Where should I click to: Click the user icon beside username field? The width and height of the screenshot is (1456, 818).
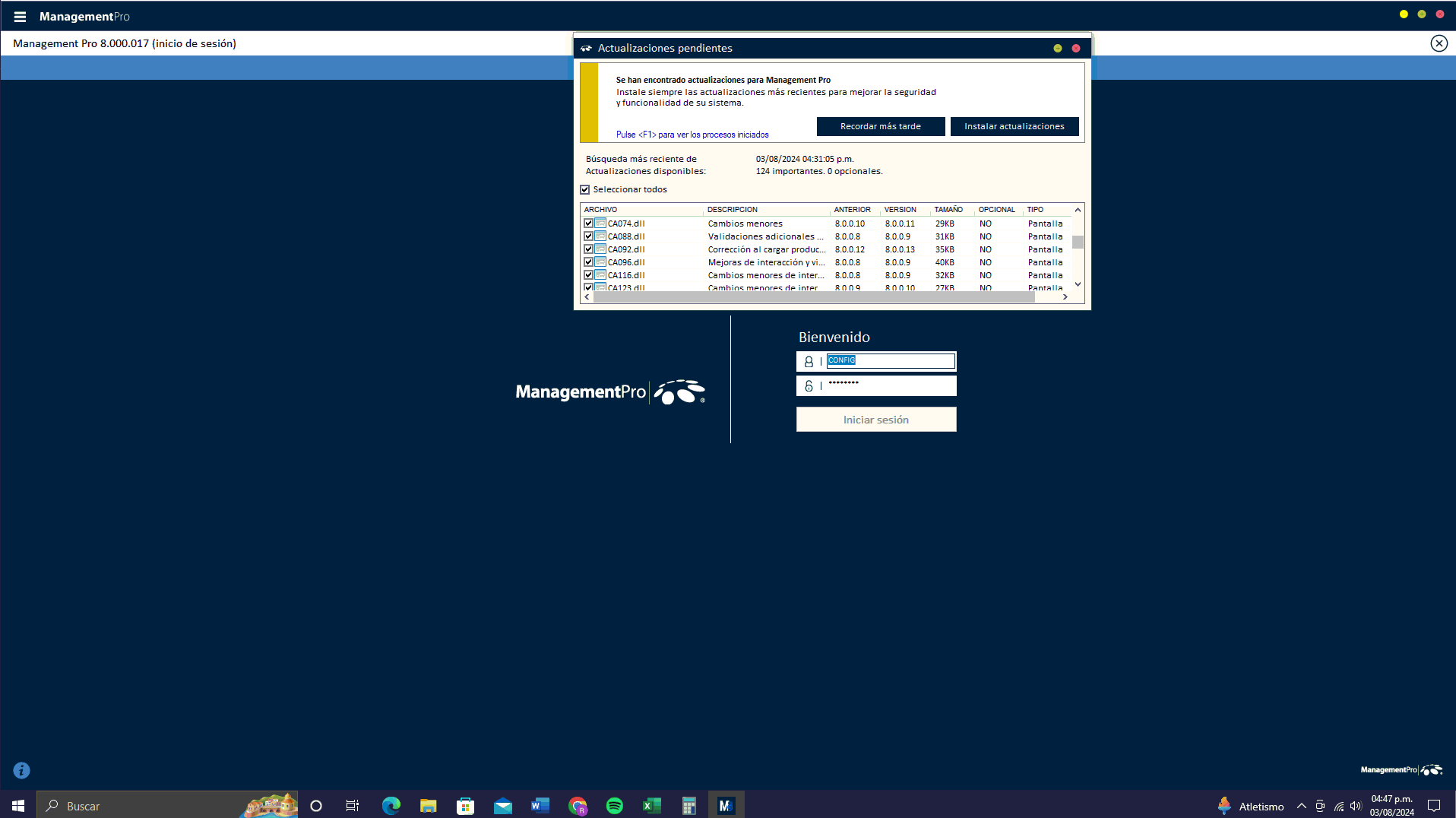(x=809, y=362)
